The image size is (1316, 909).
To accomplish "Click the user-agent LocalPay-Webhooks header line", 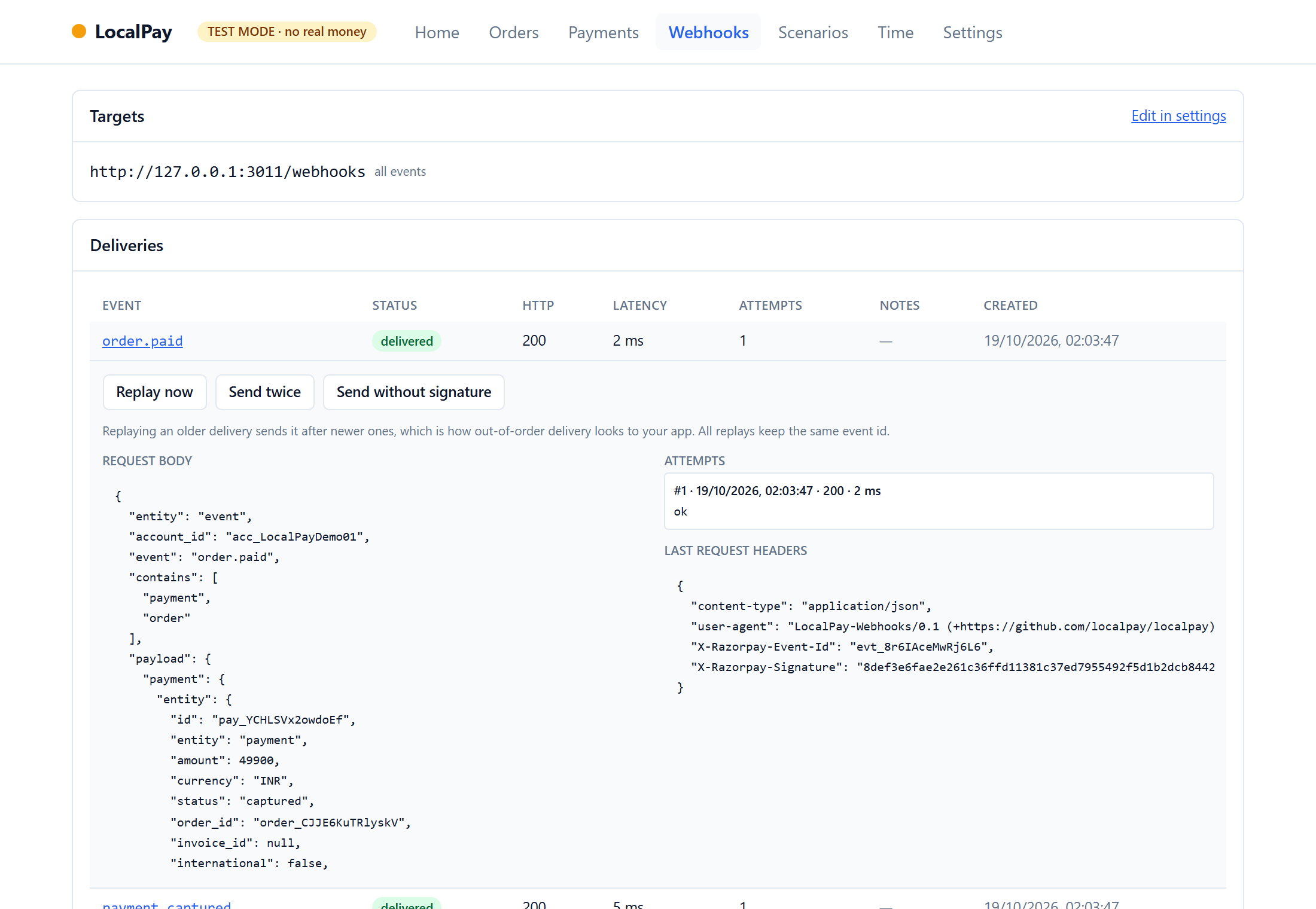I will pos(952,627).
